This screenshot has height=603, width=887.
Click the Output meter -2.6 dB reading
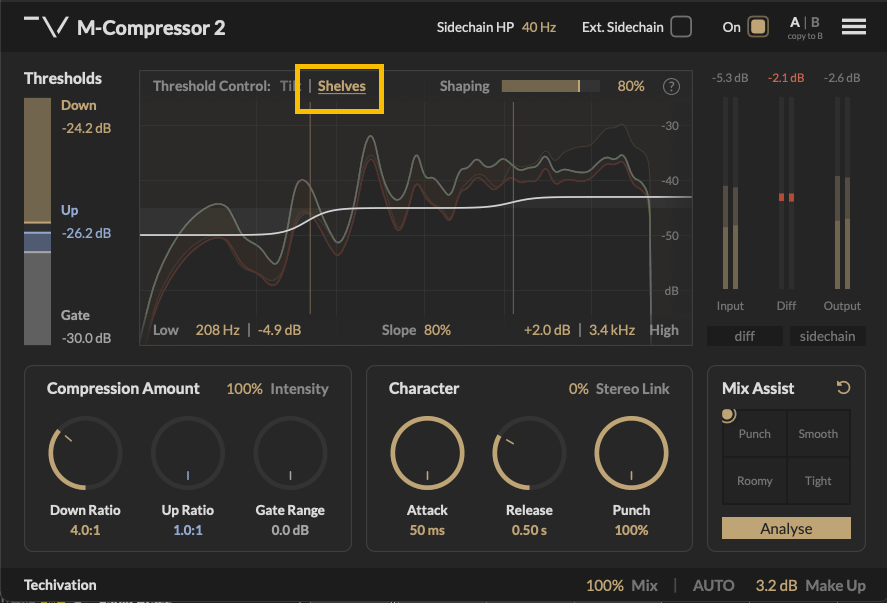842,77
